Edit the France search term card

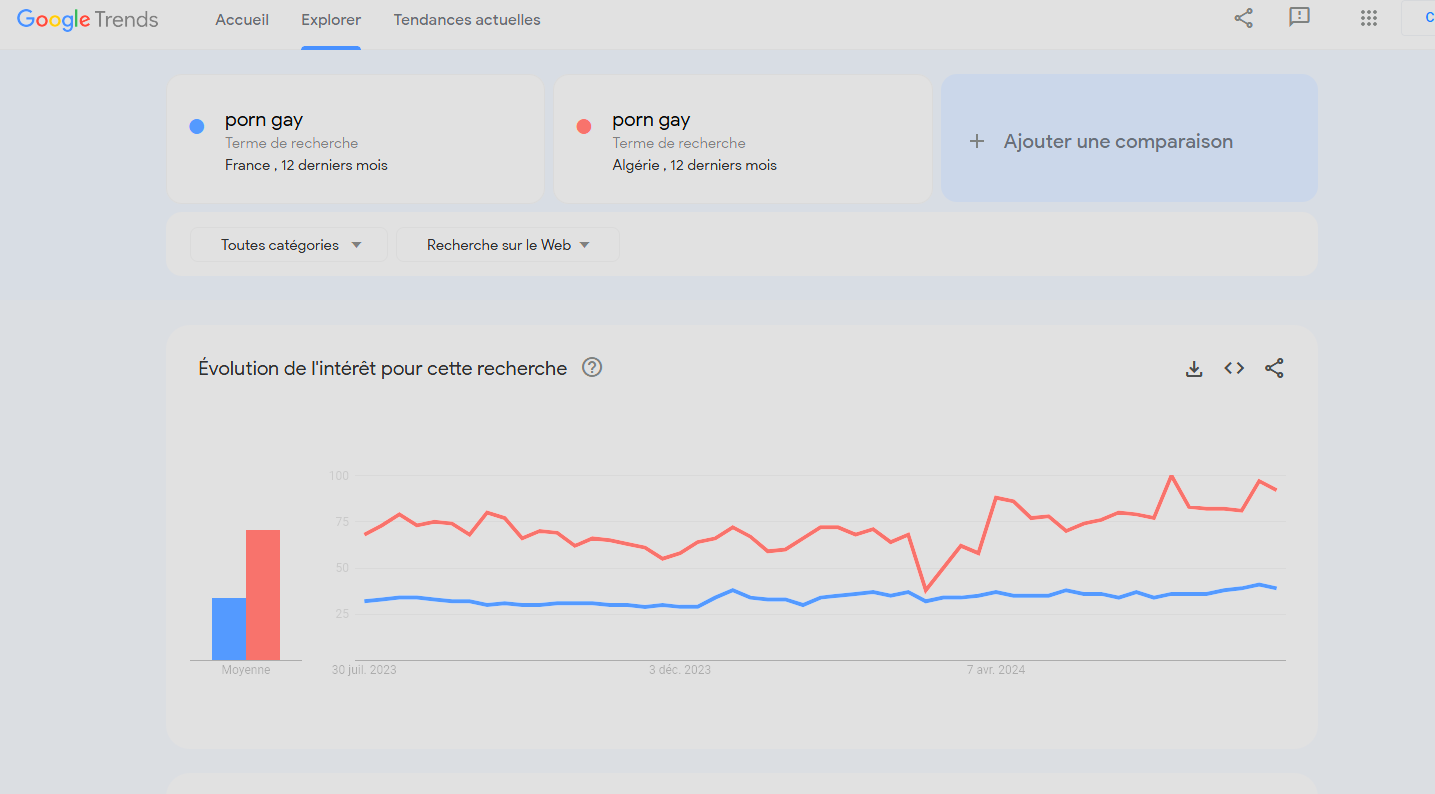355,139
